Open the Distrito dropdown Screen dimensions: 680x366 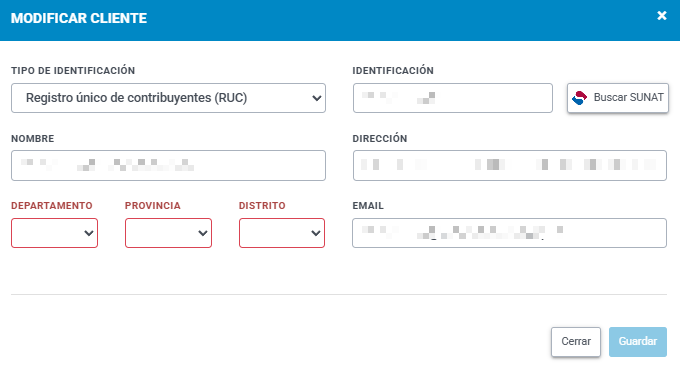tap(282, 233)
